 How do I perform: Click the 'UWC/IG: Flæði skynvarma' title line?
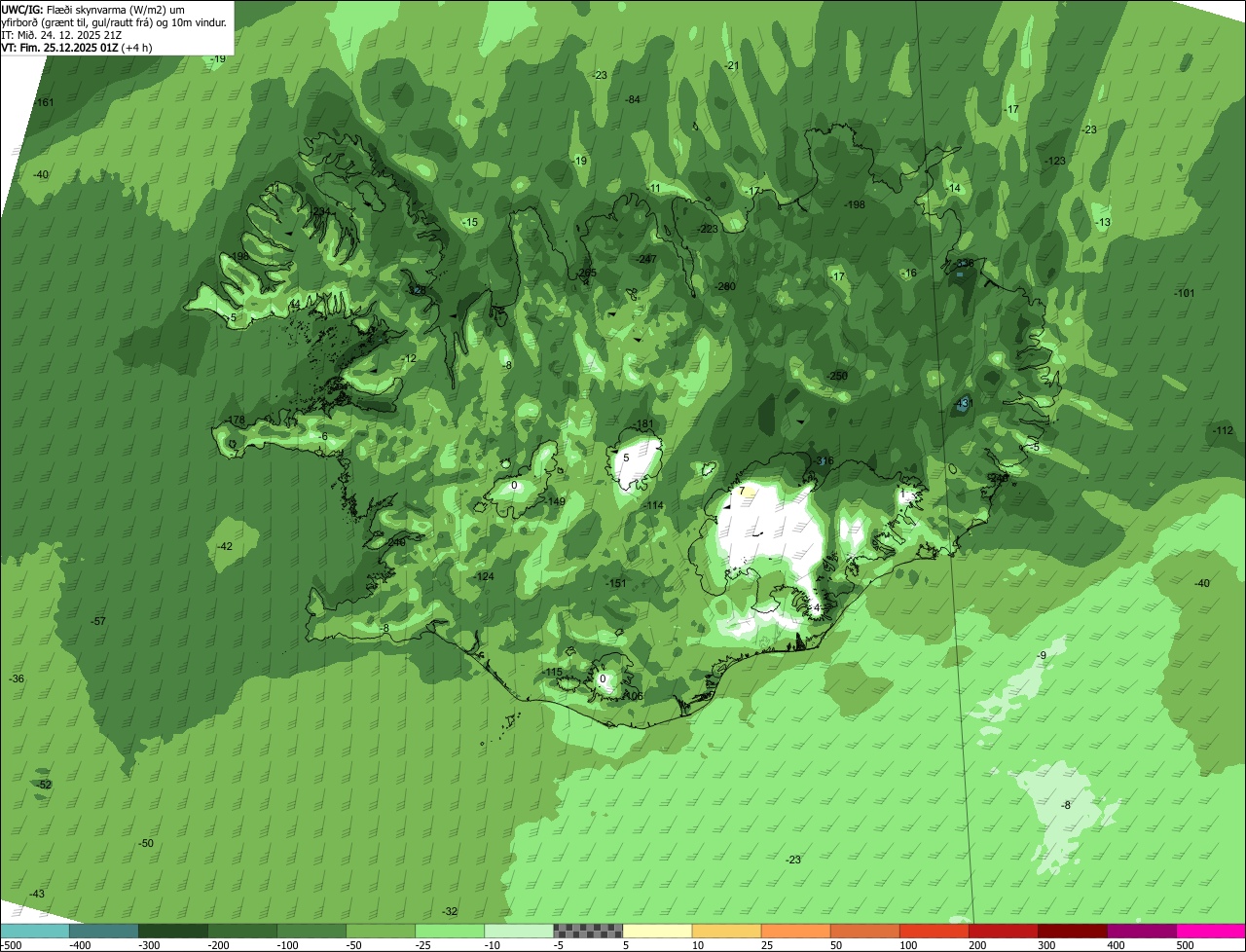[92, 9]
